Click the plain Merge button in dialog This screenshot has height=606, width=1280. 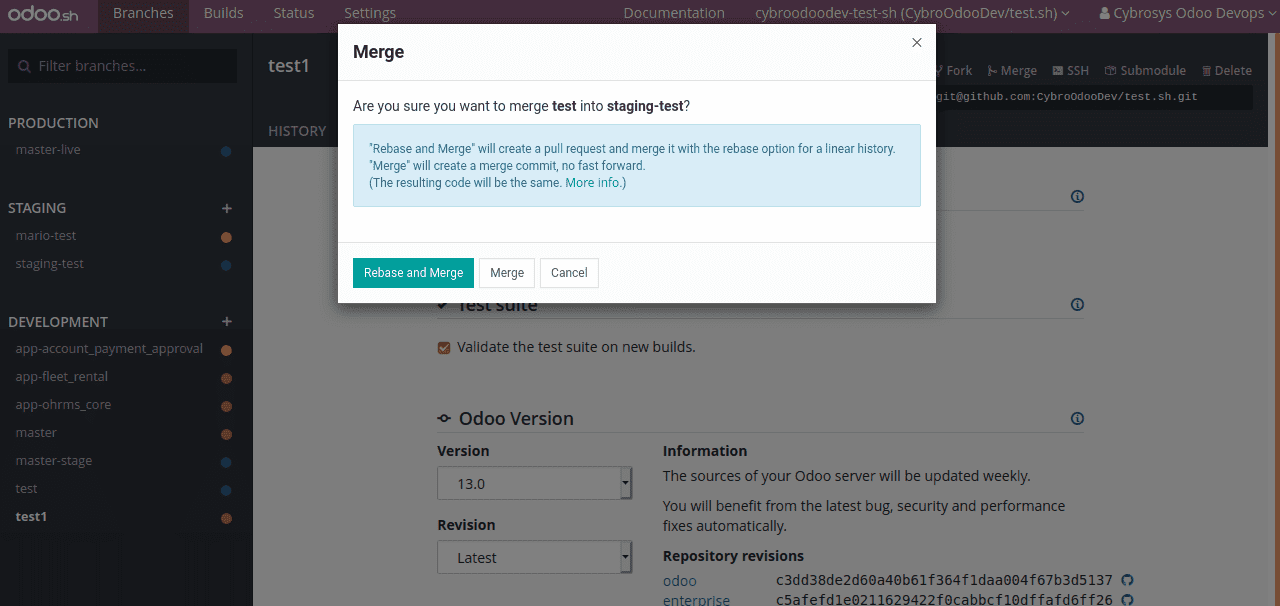(x=507, y=273)
